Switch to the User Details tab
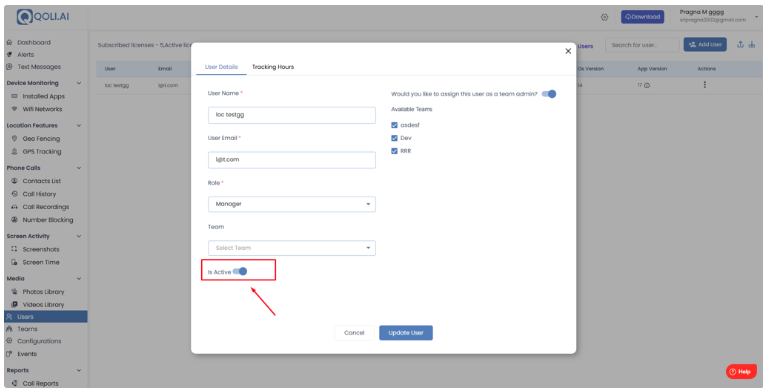This screenshot has height=388, width=763. click(221, 67)
